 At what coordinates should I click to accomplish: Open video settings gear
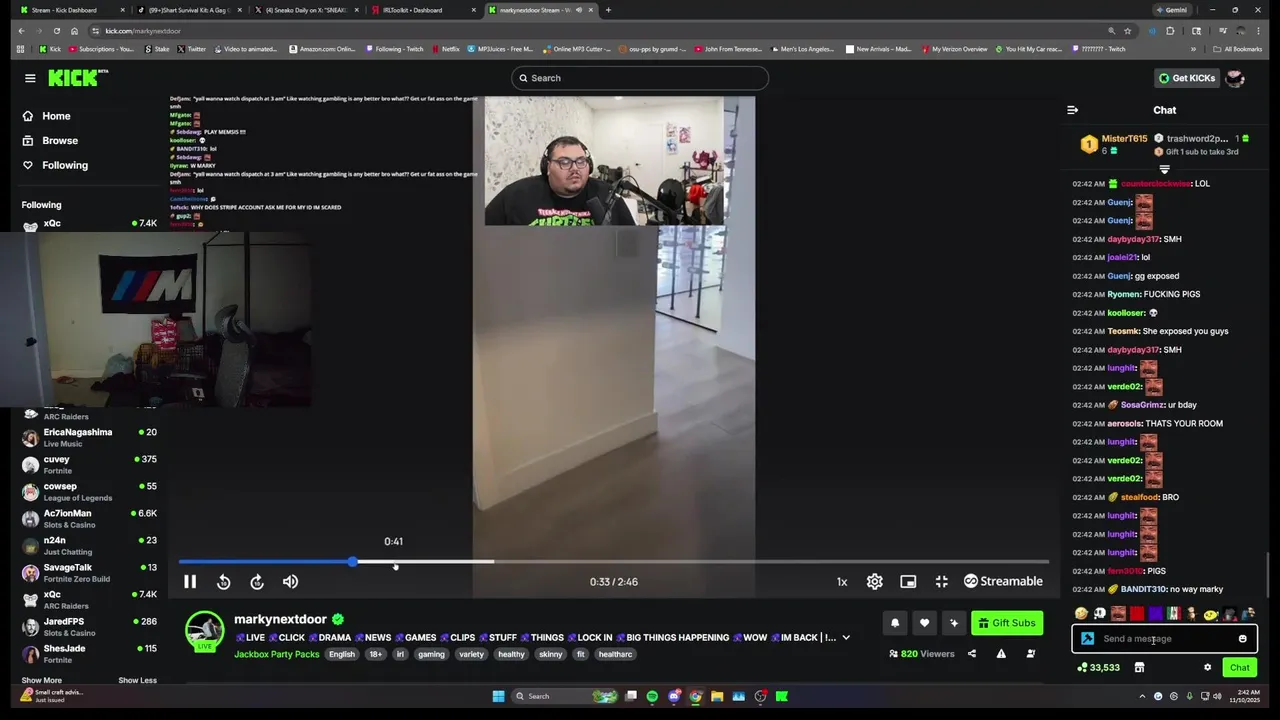(x=875, y=581)
